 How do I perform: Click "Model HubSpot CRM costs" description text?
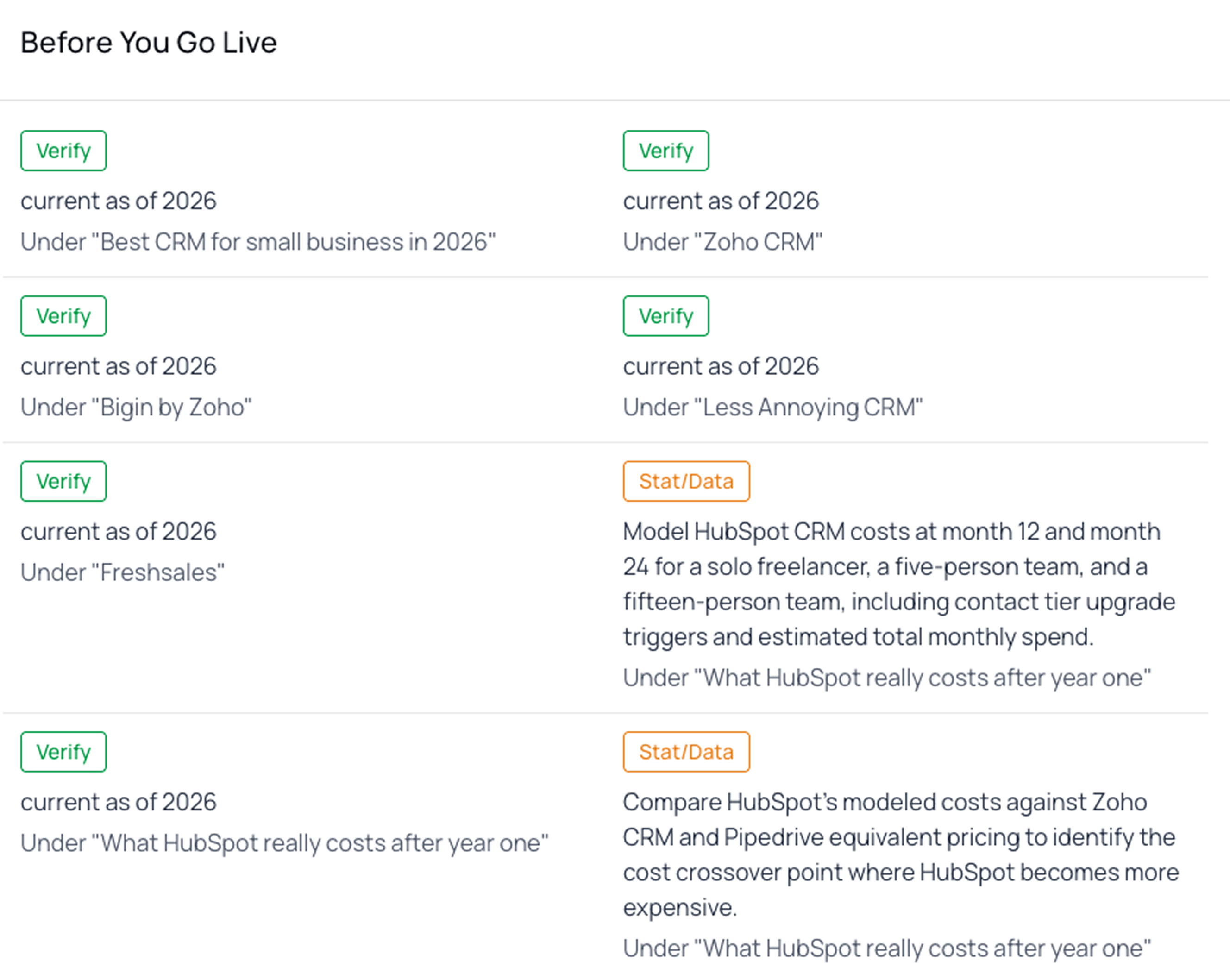(899, 584)
